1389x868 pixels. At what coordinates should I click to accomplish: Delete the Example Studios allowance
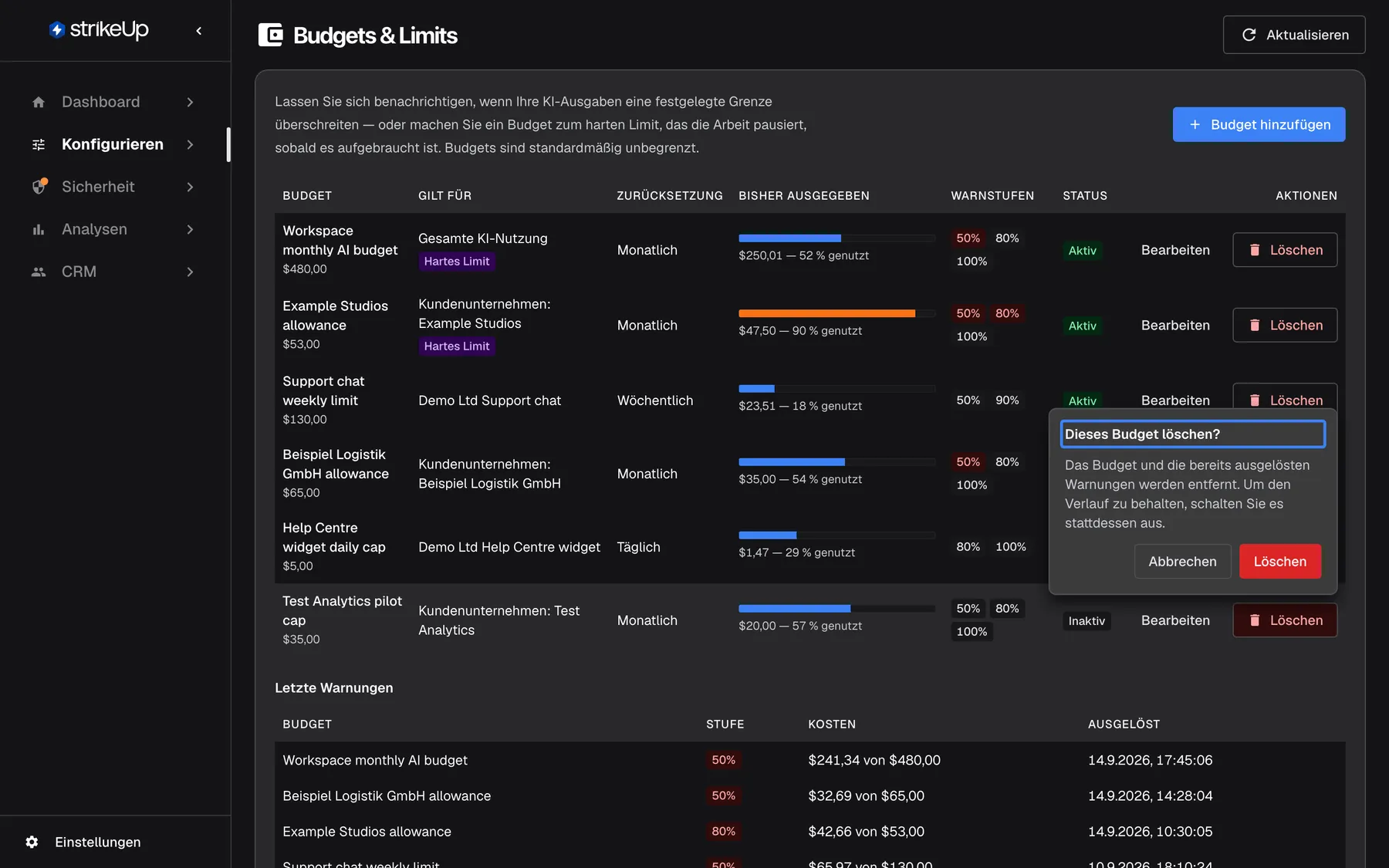(x=1285, y=325)
